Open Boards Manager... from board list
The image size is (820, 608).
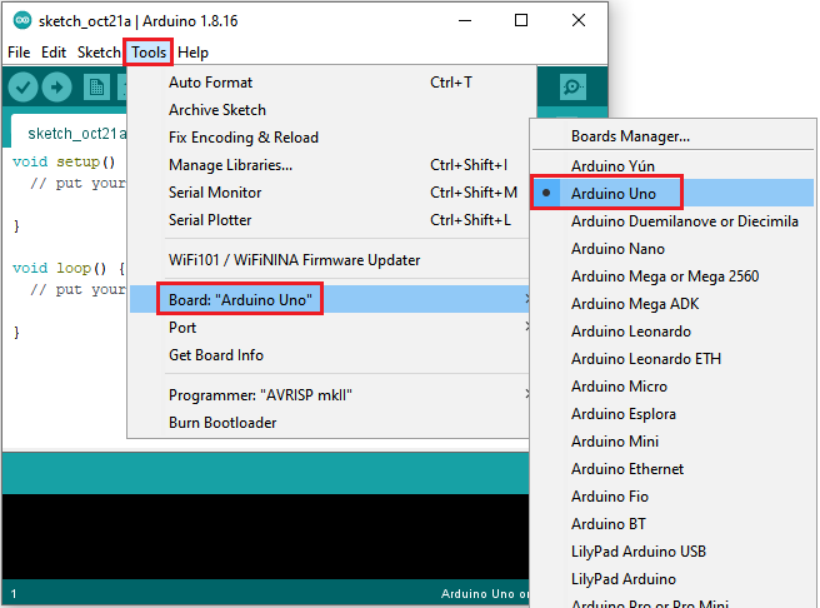[x=673, y=136]
